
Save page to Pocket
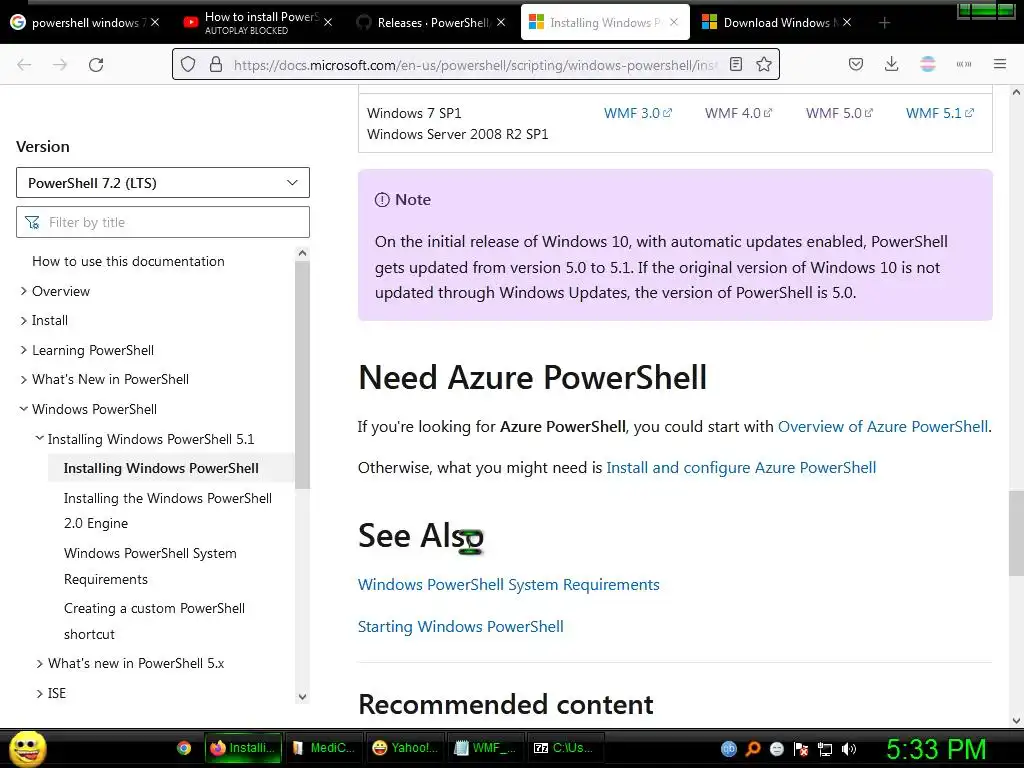pos(856,64)
